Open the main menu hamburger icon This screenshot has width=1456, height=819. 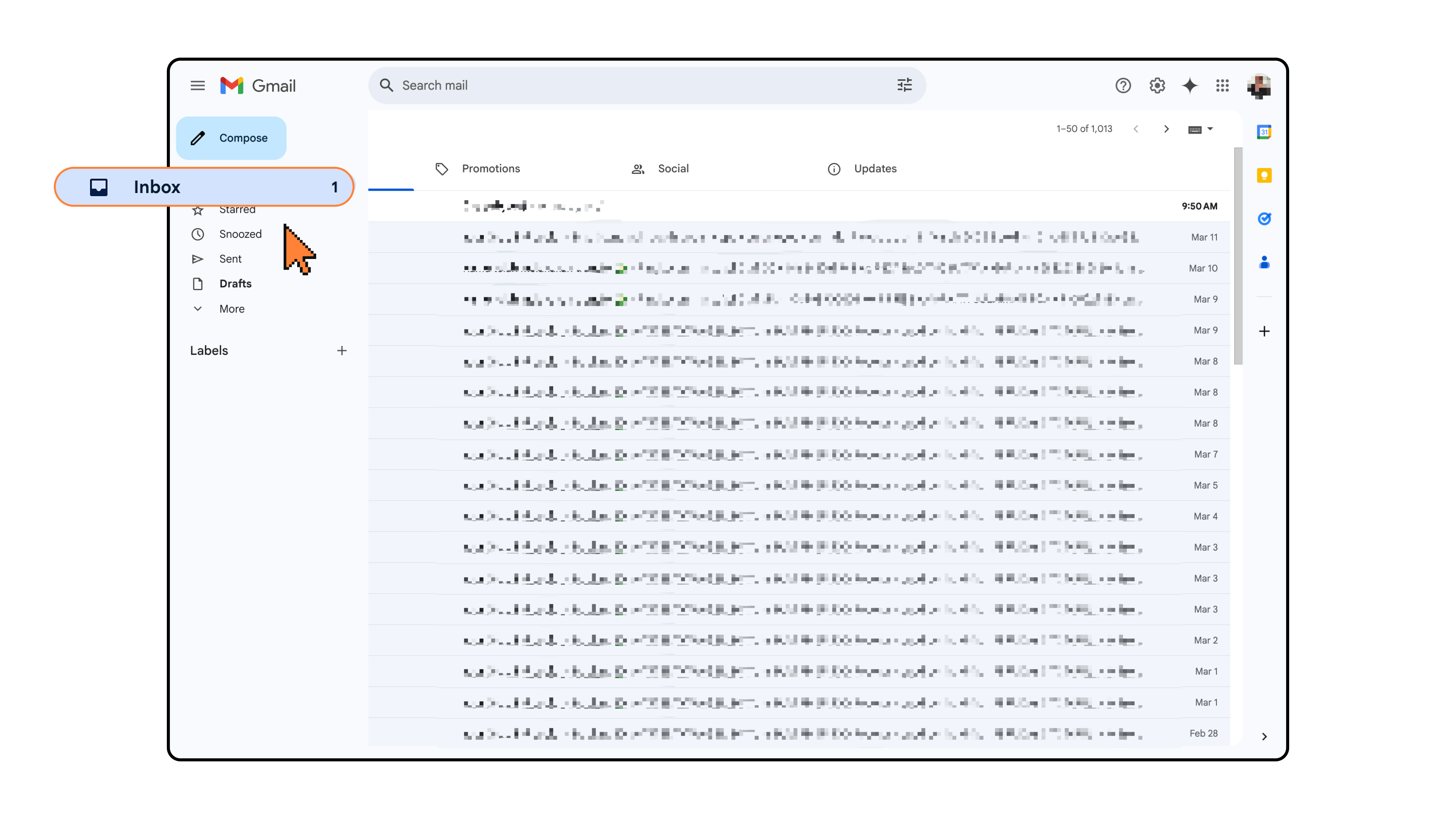tap(197, 85)
